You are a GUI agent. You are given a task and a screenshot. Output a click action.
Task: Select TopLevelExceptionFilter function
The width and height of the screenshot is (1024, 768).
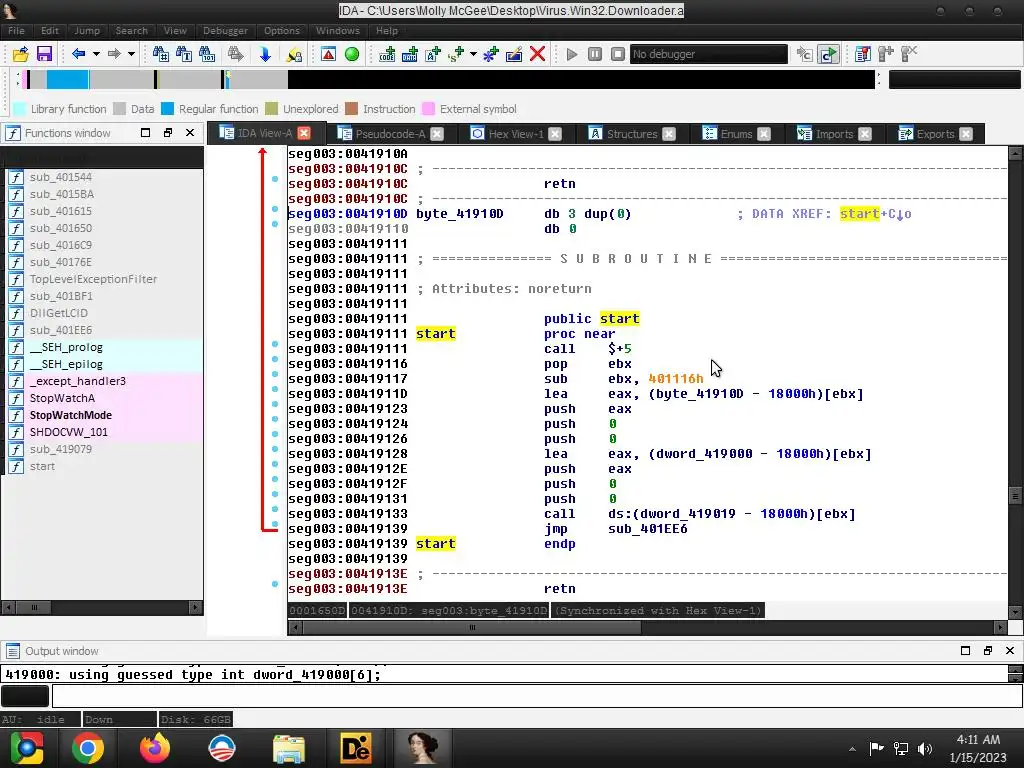tap(93, 279)
